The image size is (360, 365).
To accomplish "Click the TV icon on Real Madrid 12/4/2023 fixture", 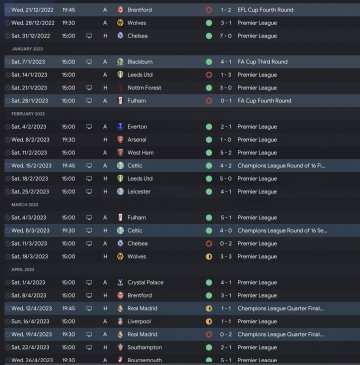I will click(89, 309).
